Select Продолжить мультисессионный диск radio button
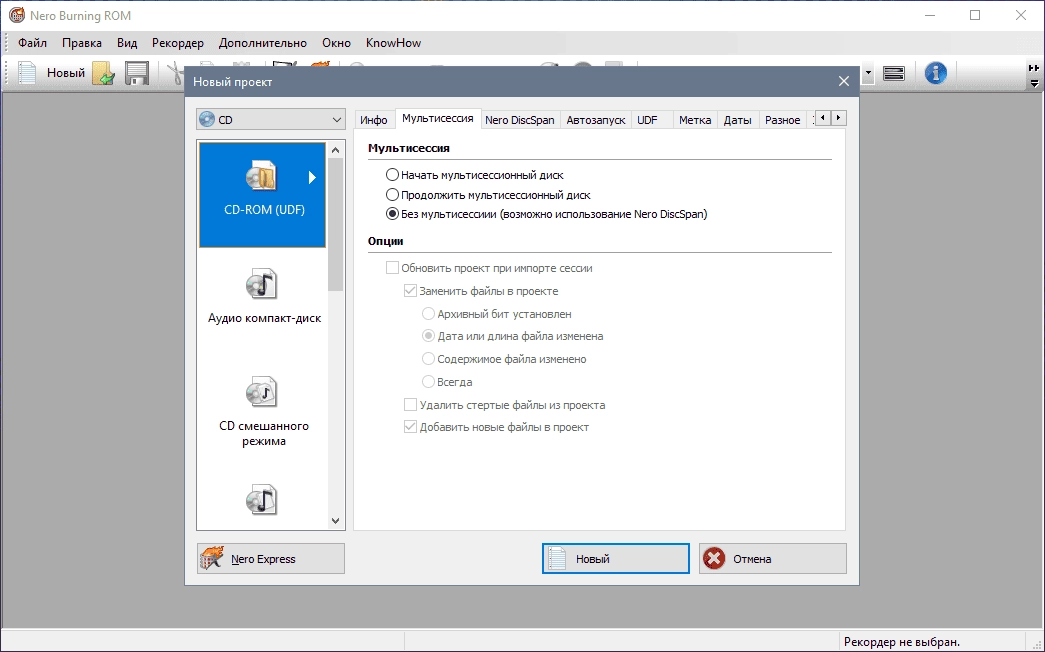Viewport: 1045px width, 652px height. click(x=393, y=195)
